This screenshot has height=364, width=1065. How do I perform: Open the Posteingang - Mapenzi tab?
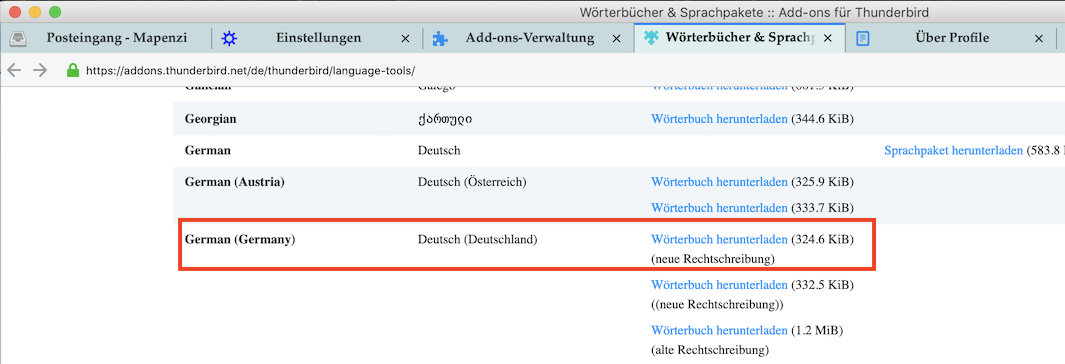coord(106,38)
